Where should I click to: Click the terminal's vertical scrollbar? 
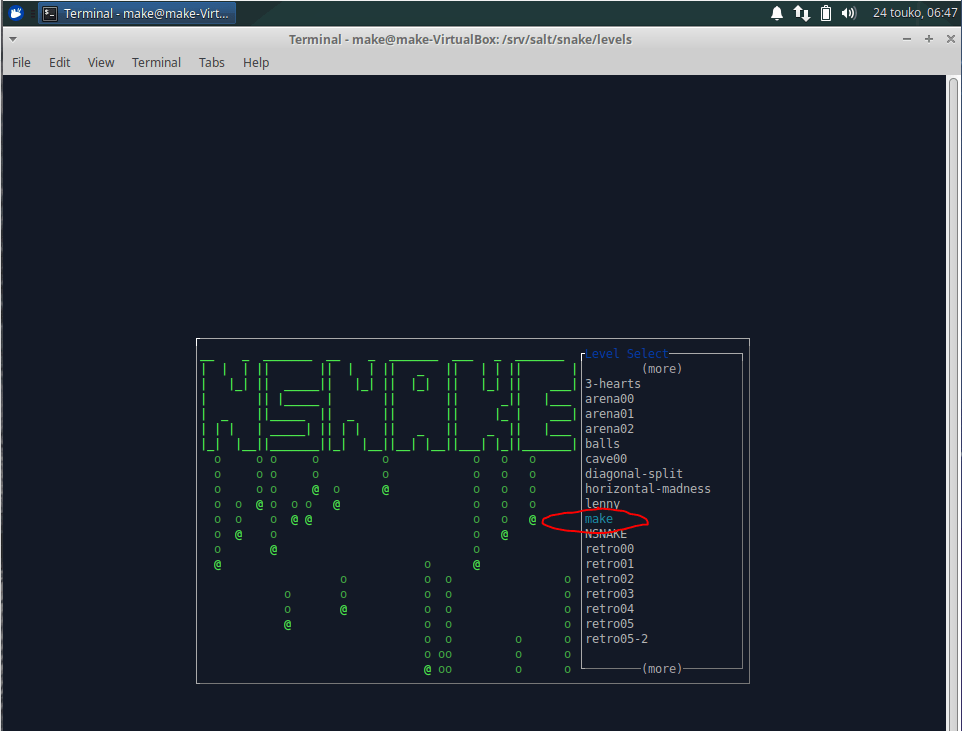tap(953, 400)
